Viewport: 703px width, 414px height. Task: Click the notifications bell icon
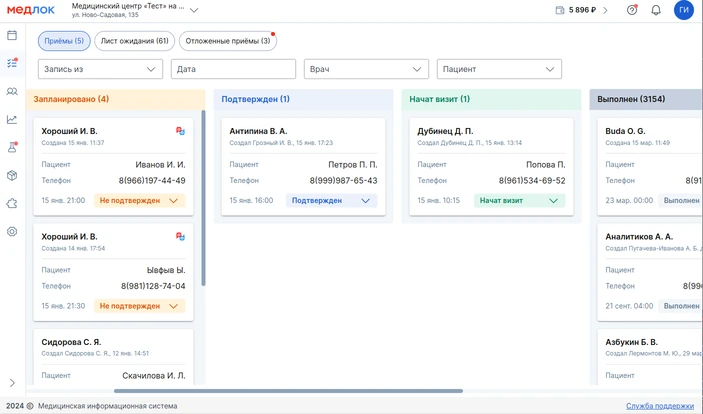coord(656,10)
